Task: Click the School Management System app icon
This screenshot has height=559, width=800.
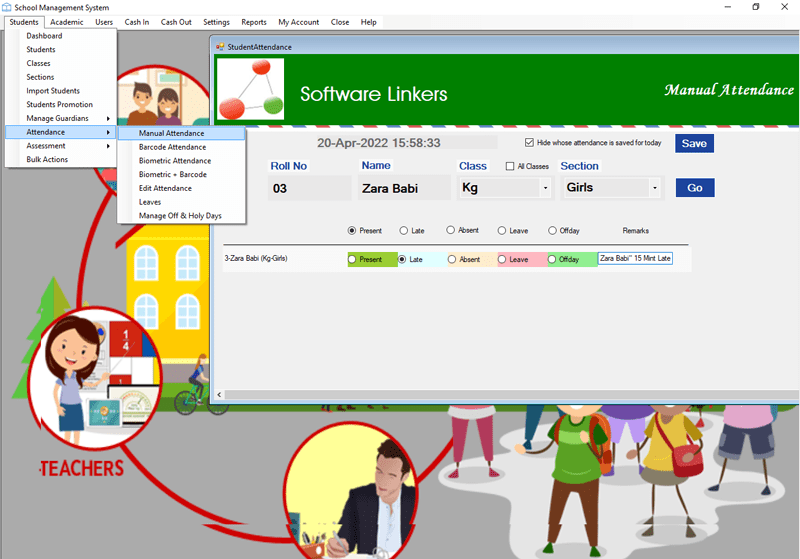Action: [7, 7]
